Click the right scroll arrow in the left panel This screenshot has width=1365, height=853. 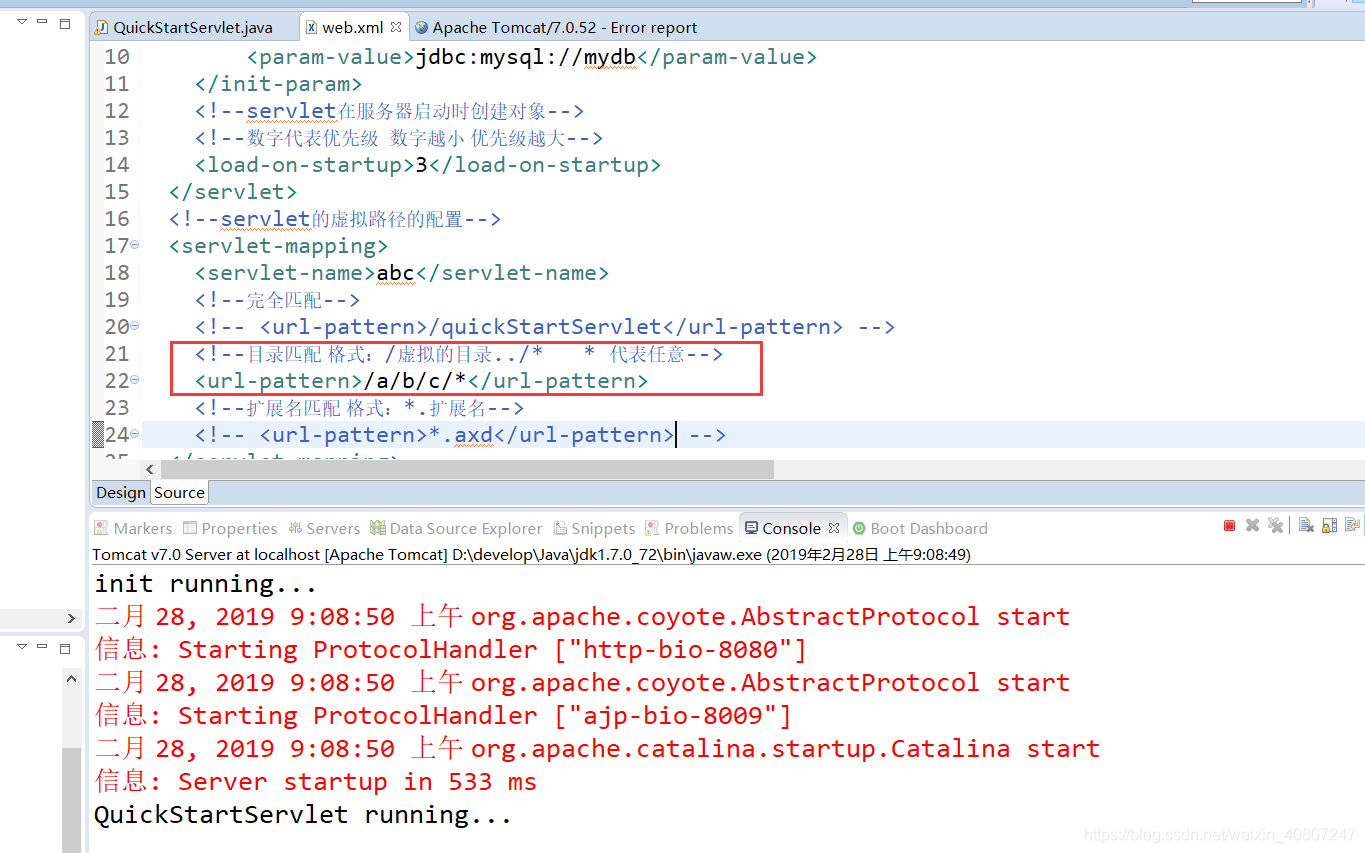click(71, 618)
